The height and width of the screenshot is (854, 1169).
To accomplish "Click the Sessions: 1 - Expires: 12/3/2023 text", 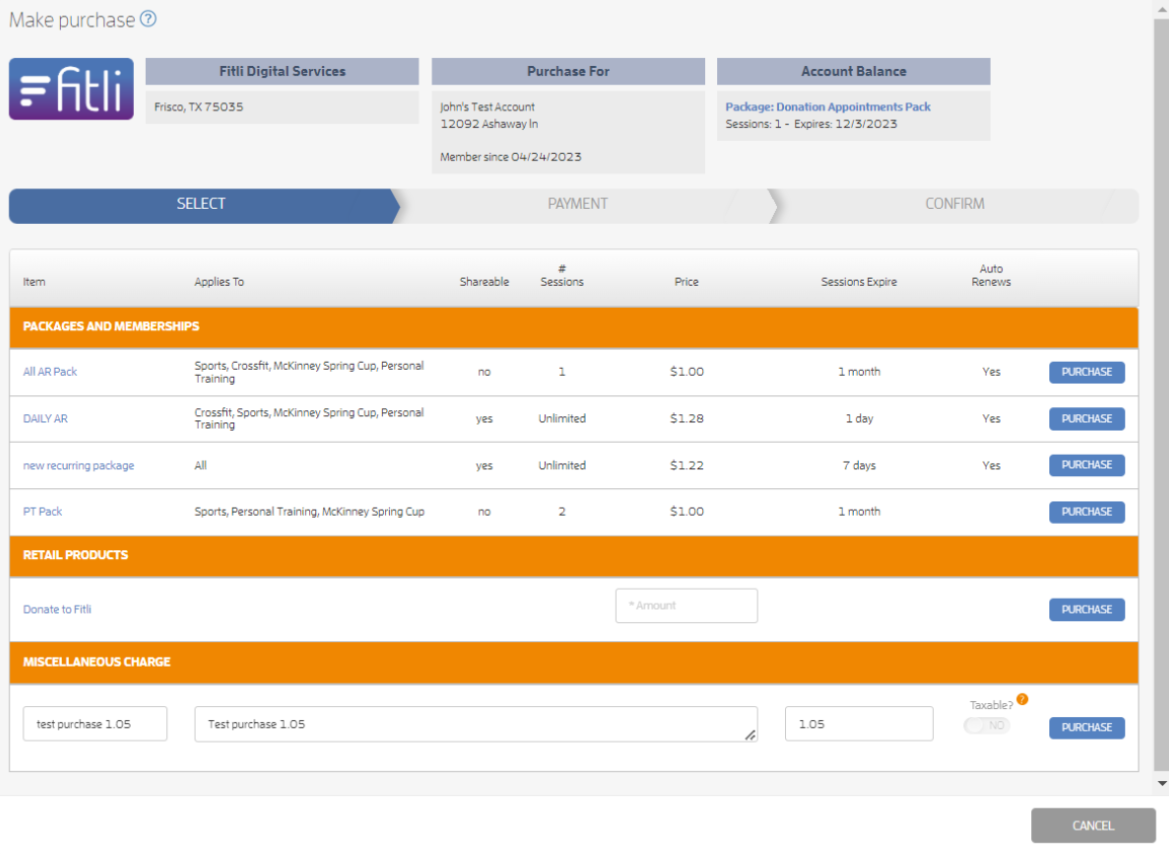I will coord(811,124).
